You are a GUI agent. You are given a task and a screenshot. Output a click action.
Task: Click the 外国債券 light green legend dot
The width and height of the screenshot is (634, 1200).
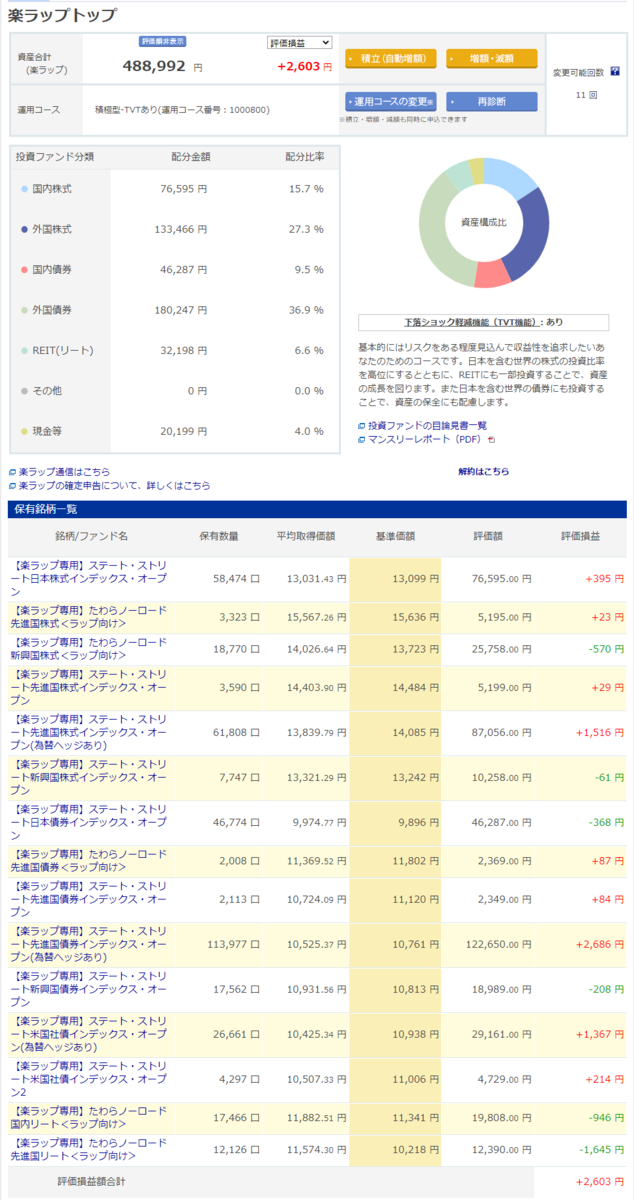click(24, 310)
